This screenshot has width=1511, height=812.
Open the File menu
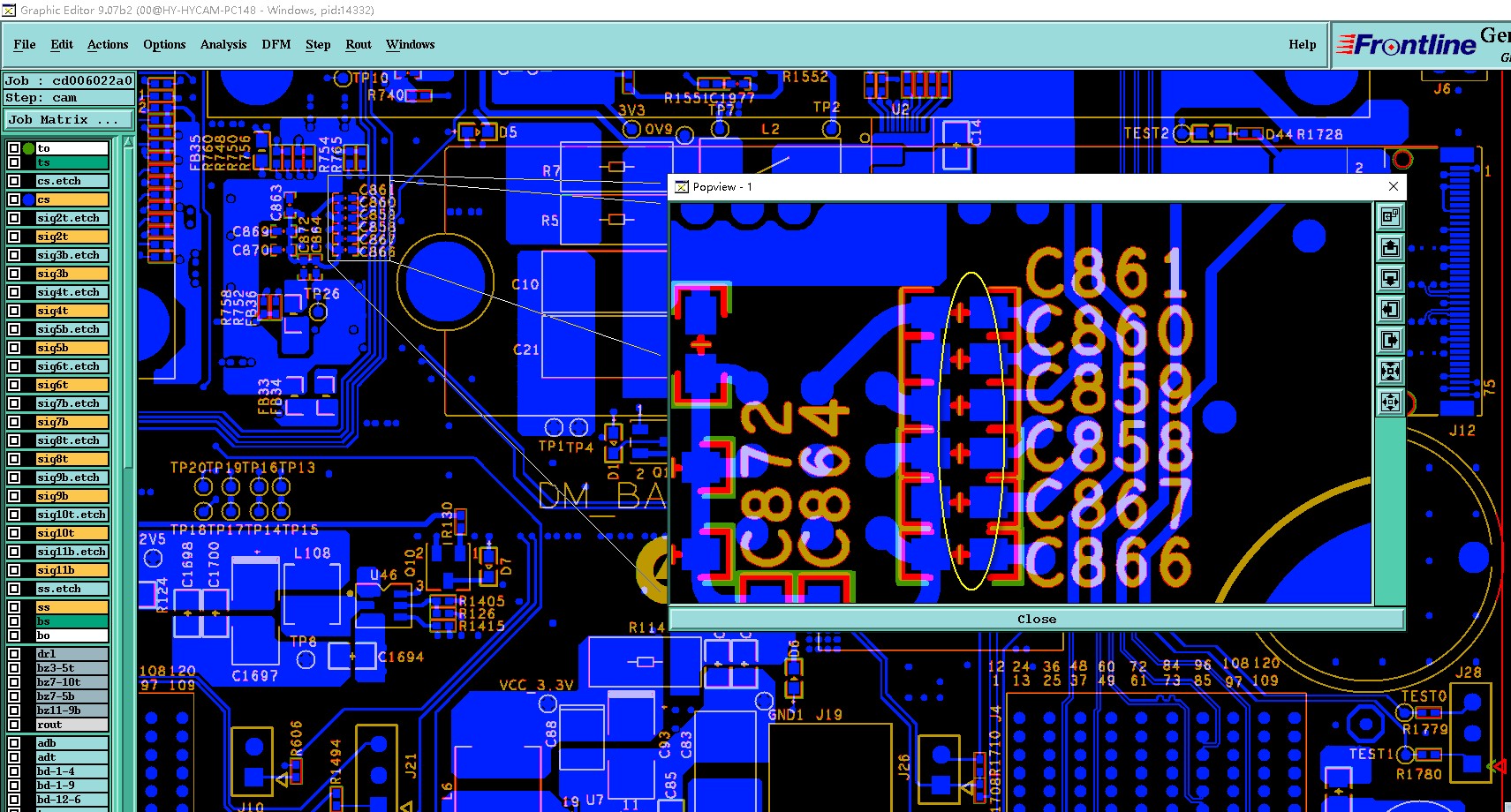[25, 44]
